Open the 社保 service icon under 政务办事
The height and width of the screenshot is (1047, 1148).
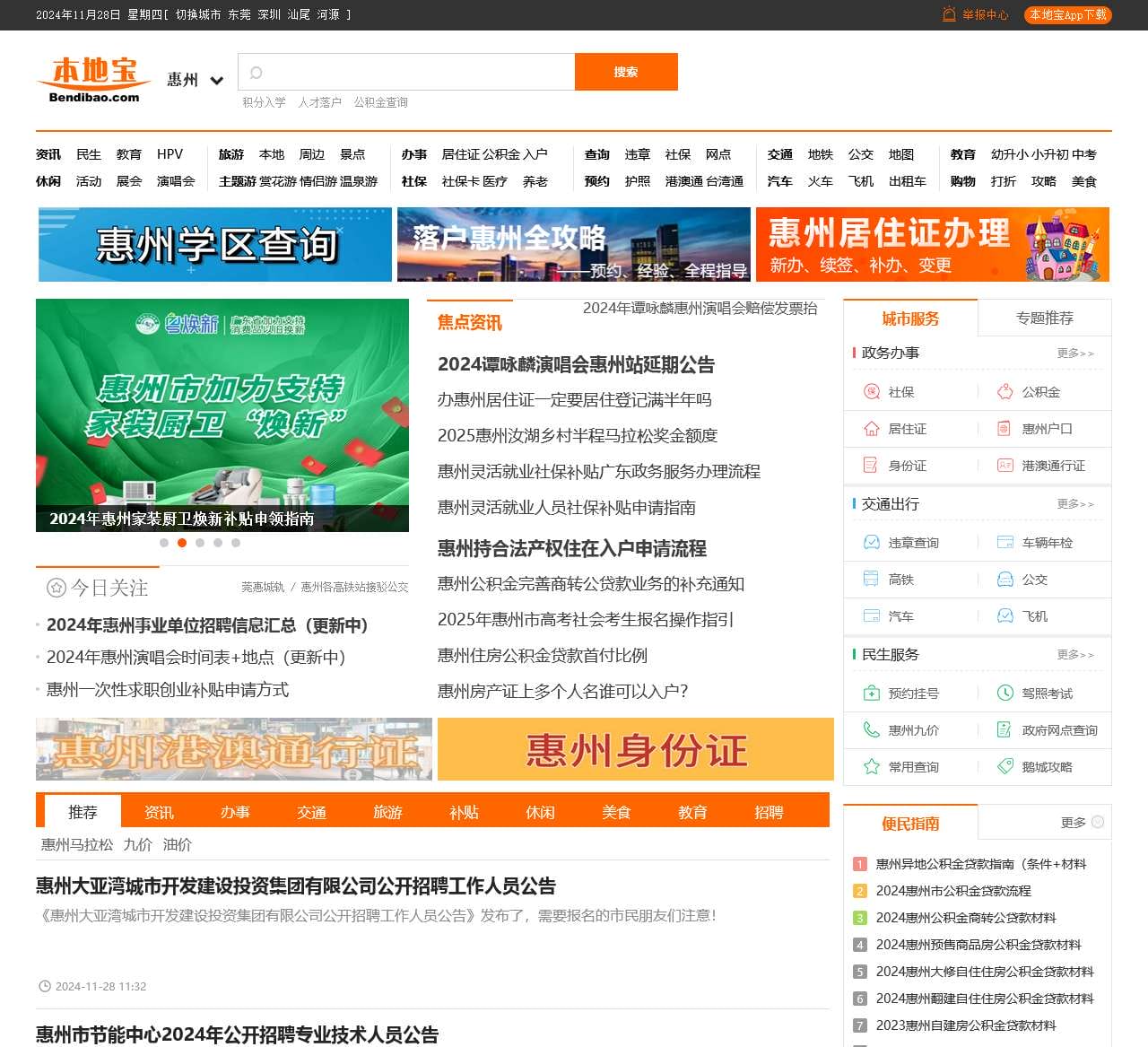click(870, 392)
